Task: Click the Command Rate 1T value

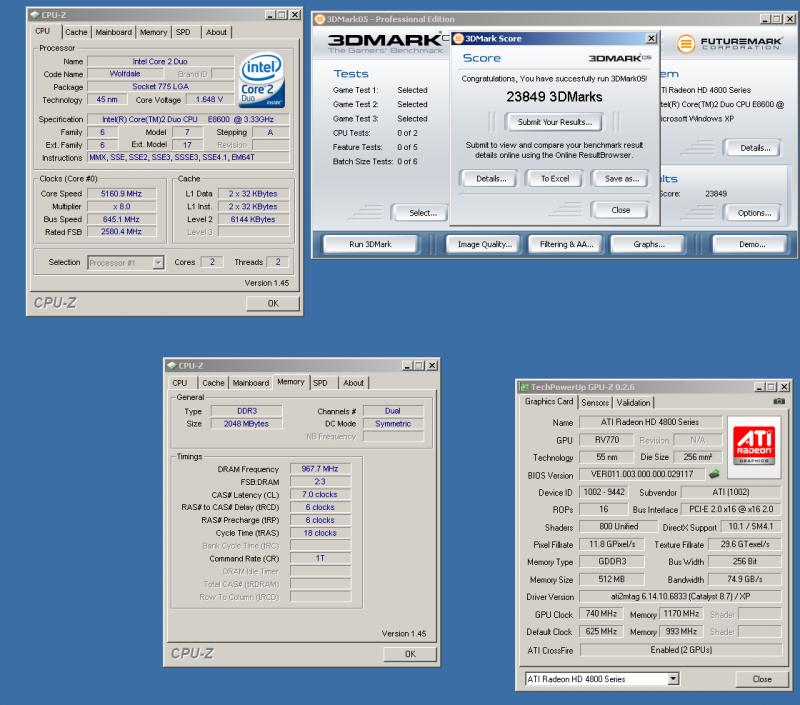Action: coord(320,558)
